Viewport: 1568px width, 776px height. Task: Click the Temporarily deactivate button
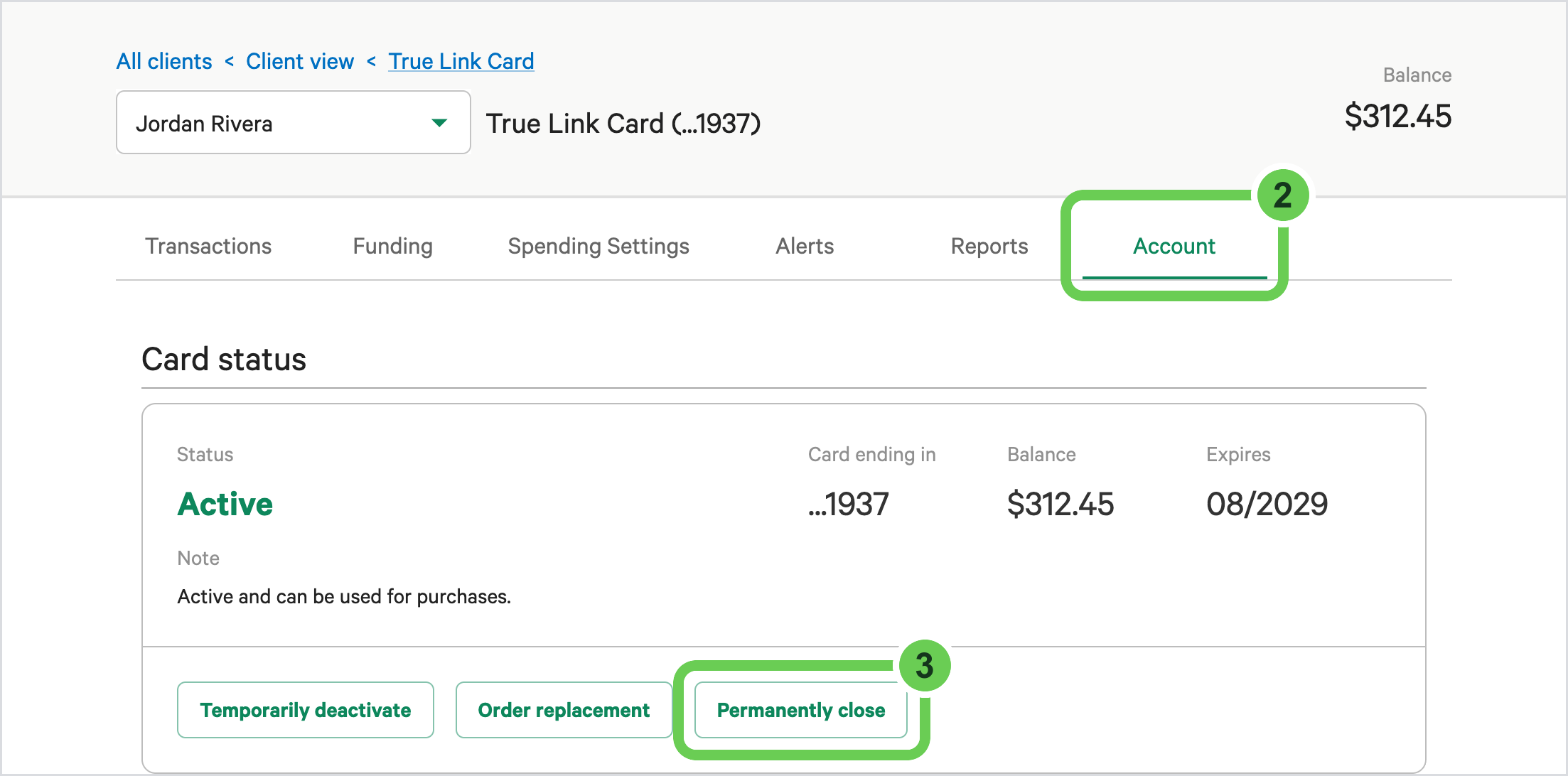pos(306,710)
